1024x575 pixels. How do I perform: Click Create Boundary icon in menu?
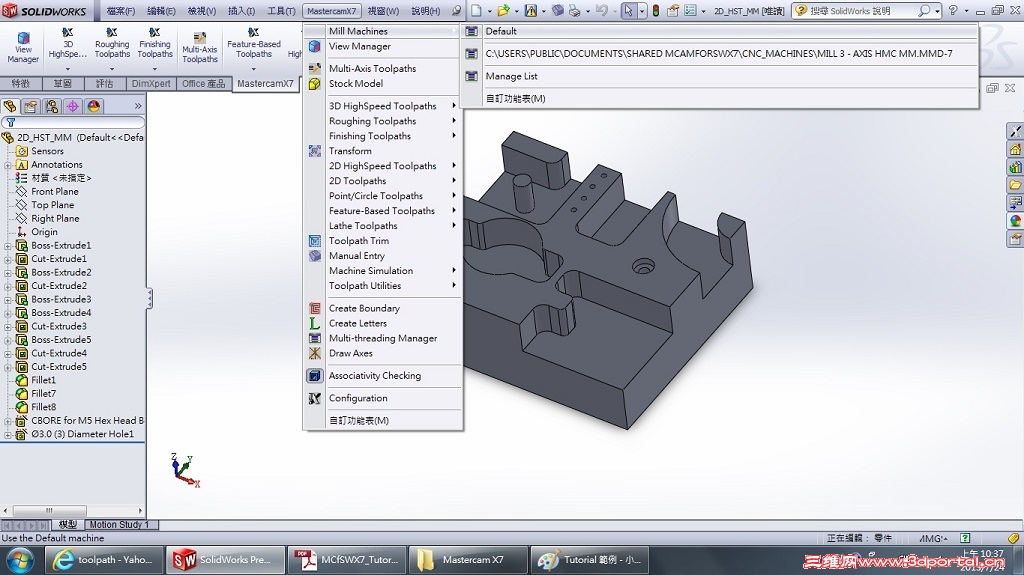pyautogui.click(x=315, y=308)
